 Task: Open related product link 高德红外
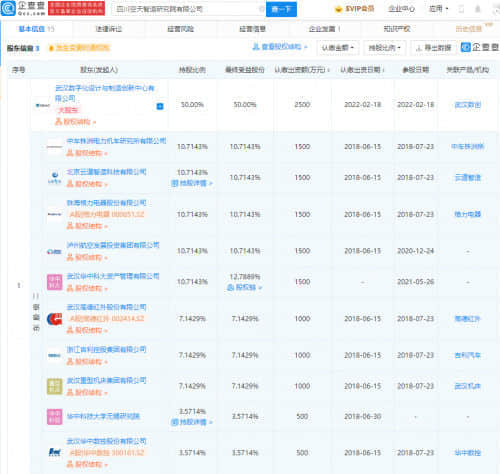468,319
